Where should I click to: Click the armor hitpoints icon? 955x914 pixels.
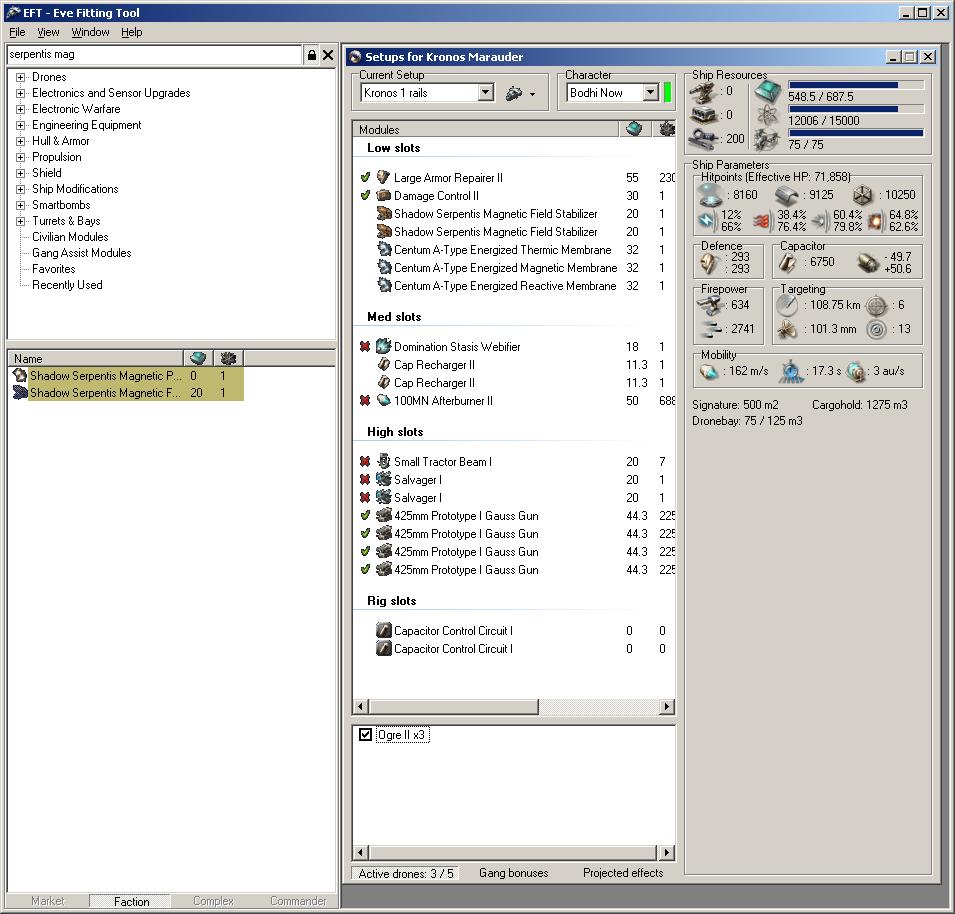[x=786, y=195]
